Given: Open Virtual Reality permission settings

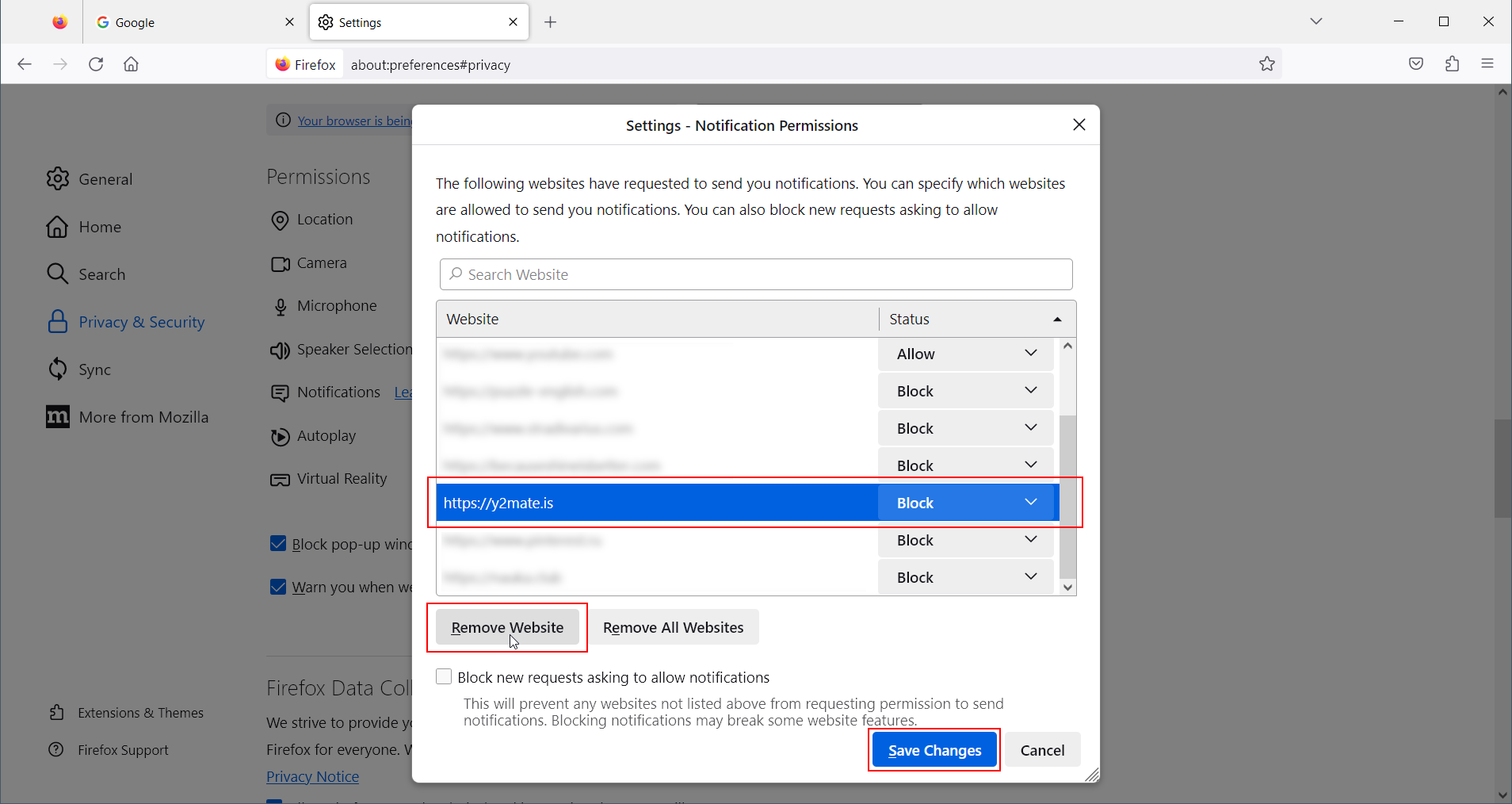Looking at the screenshot, I should point(341,478).
